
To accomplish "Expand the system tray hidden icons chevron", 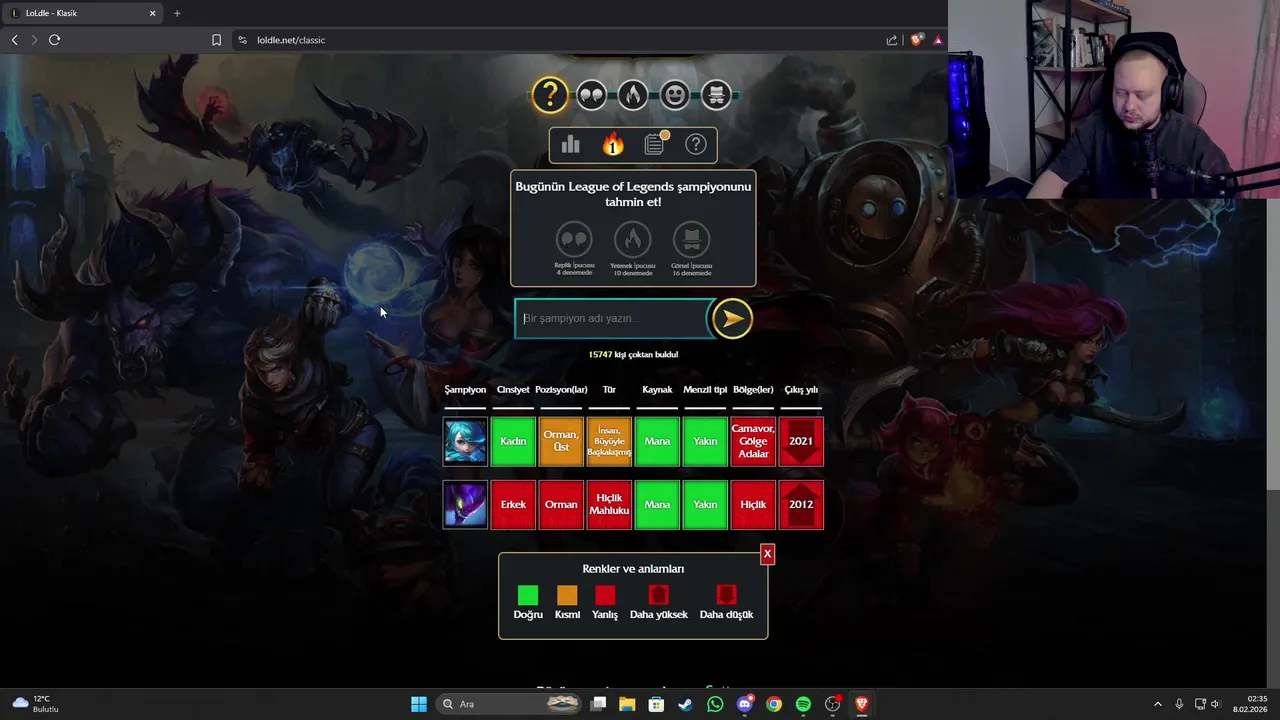I will [x=1158, y=704].
